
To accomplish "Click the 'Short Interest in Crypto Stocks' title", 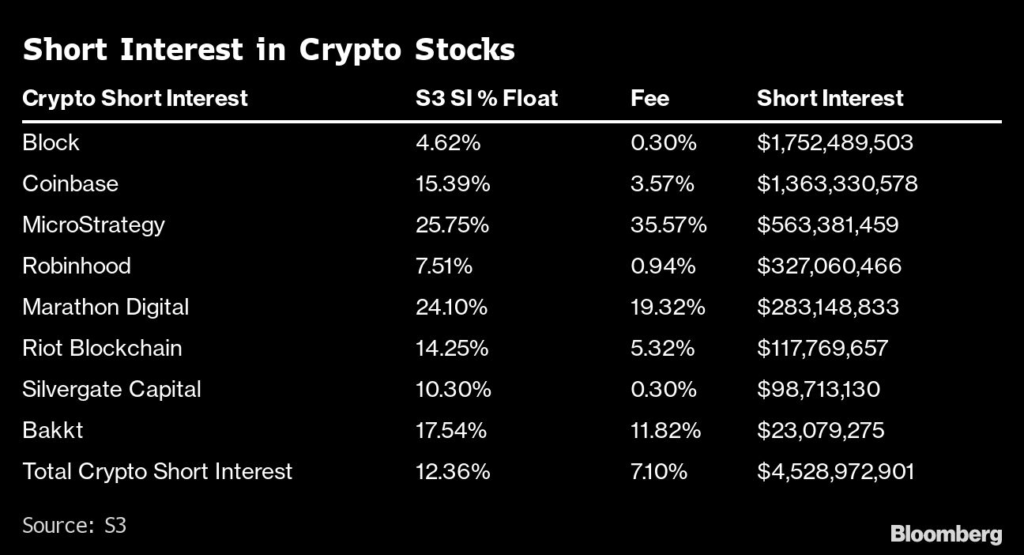I will click(x=268, y=50).
